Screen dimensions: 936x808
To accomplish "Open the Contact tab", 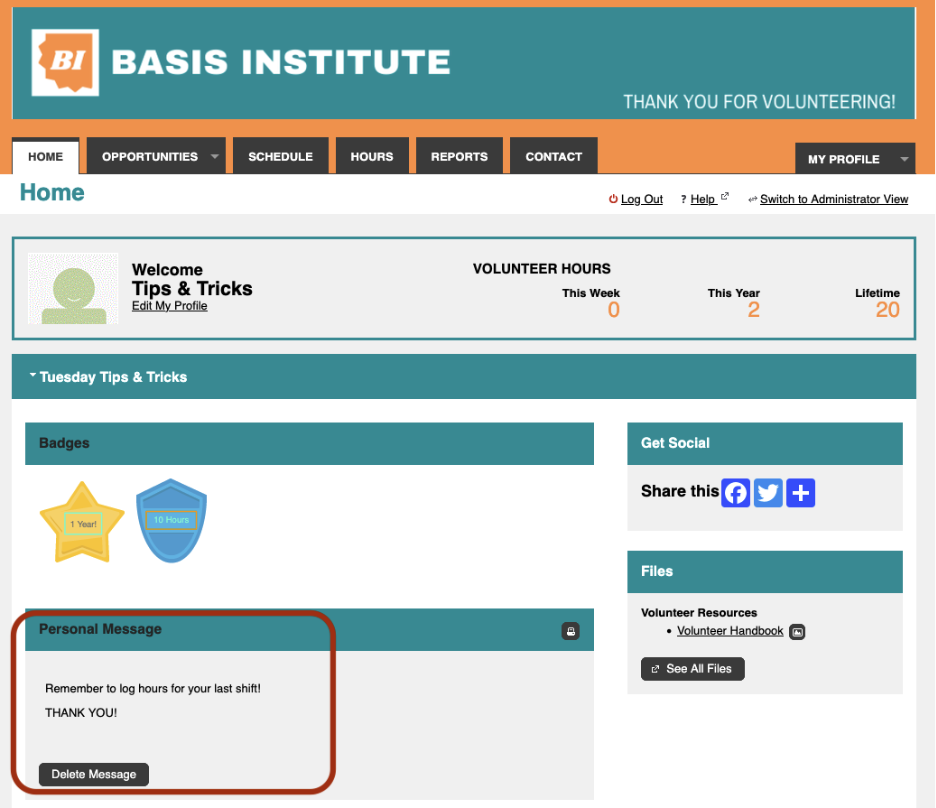I will 553,157.
